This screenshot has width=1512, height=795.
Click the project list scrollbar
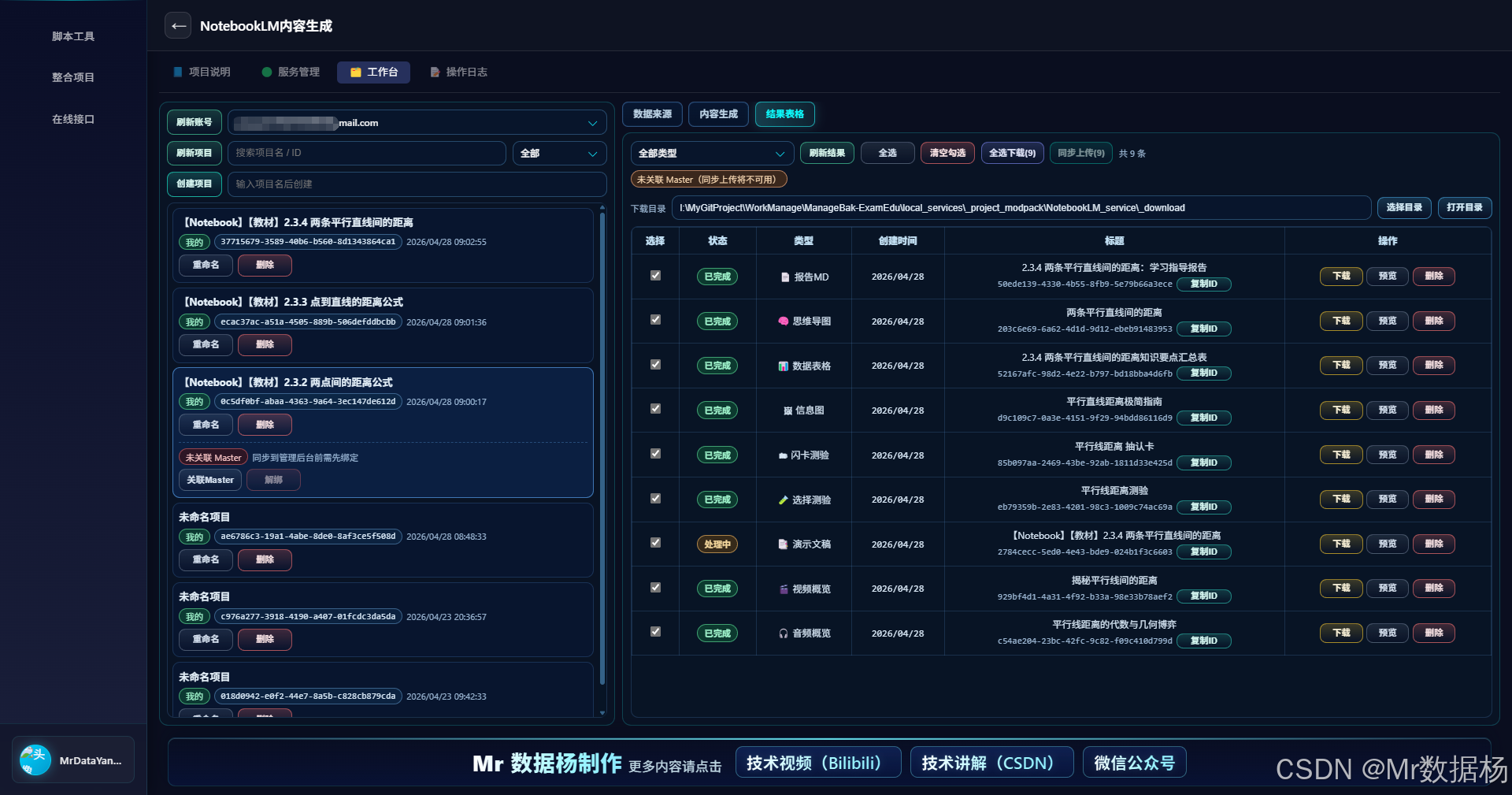click(x=602, y=449)
